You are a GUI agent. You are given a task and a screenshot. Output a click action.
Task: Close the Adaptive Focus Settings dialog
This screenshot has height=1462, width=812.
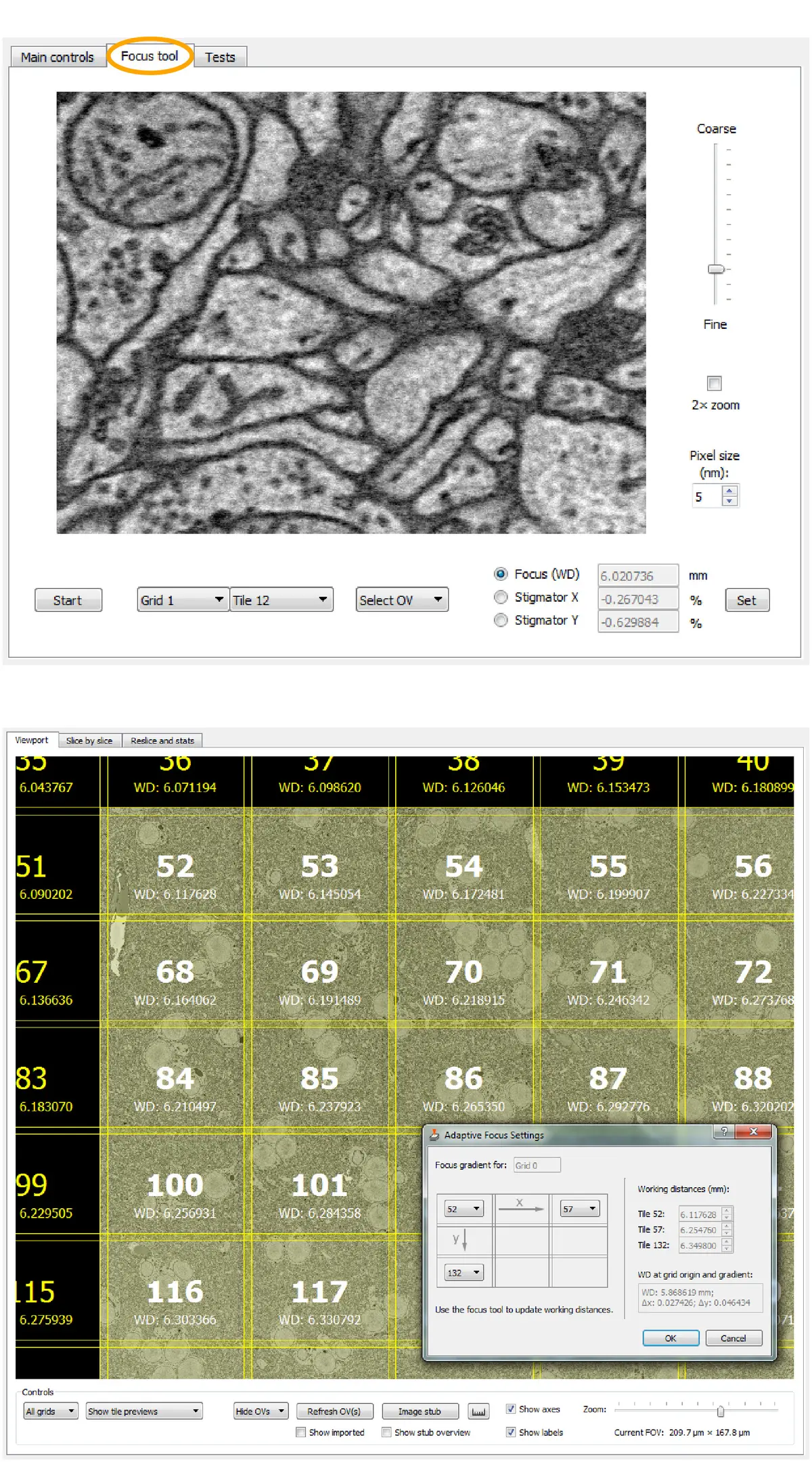(753, 1132)
